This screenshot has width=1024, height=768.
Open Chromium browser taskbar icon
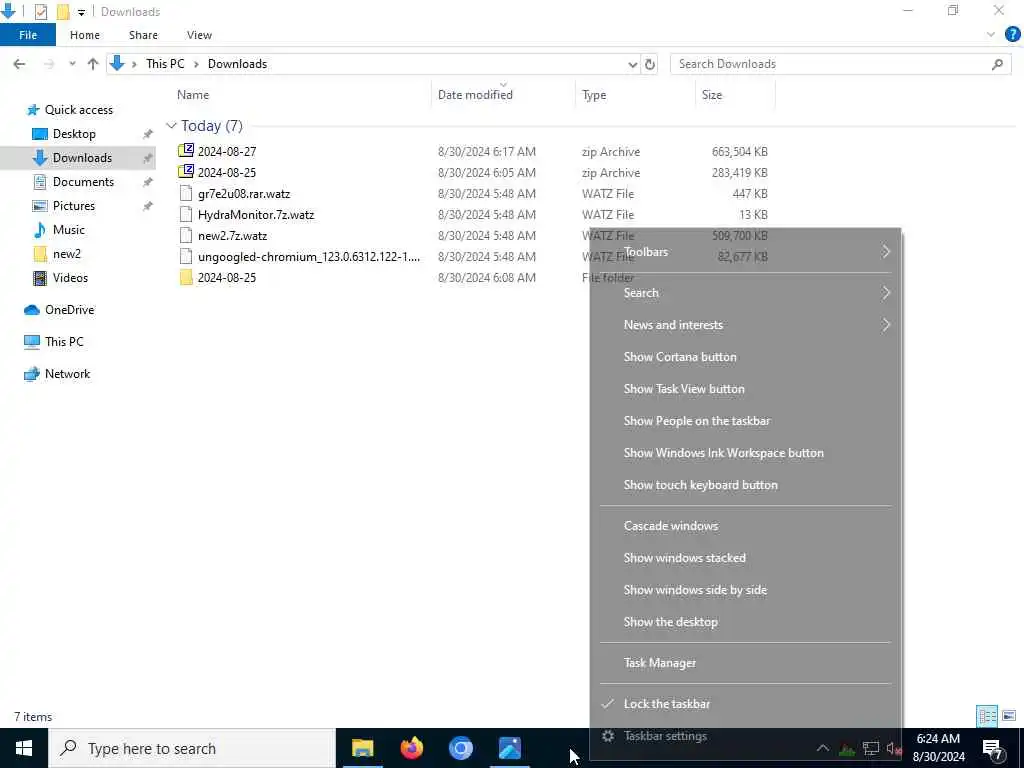click(x=460, y=748)
